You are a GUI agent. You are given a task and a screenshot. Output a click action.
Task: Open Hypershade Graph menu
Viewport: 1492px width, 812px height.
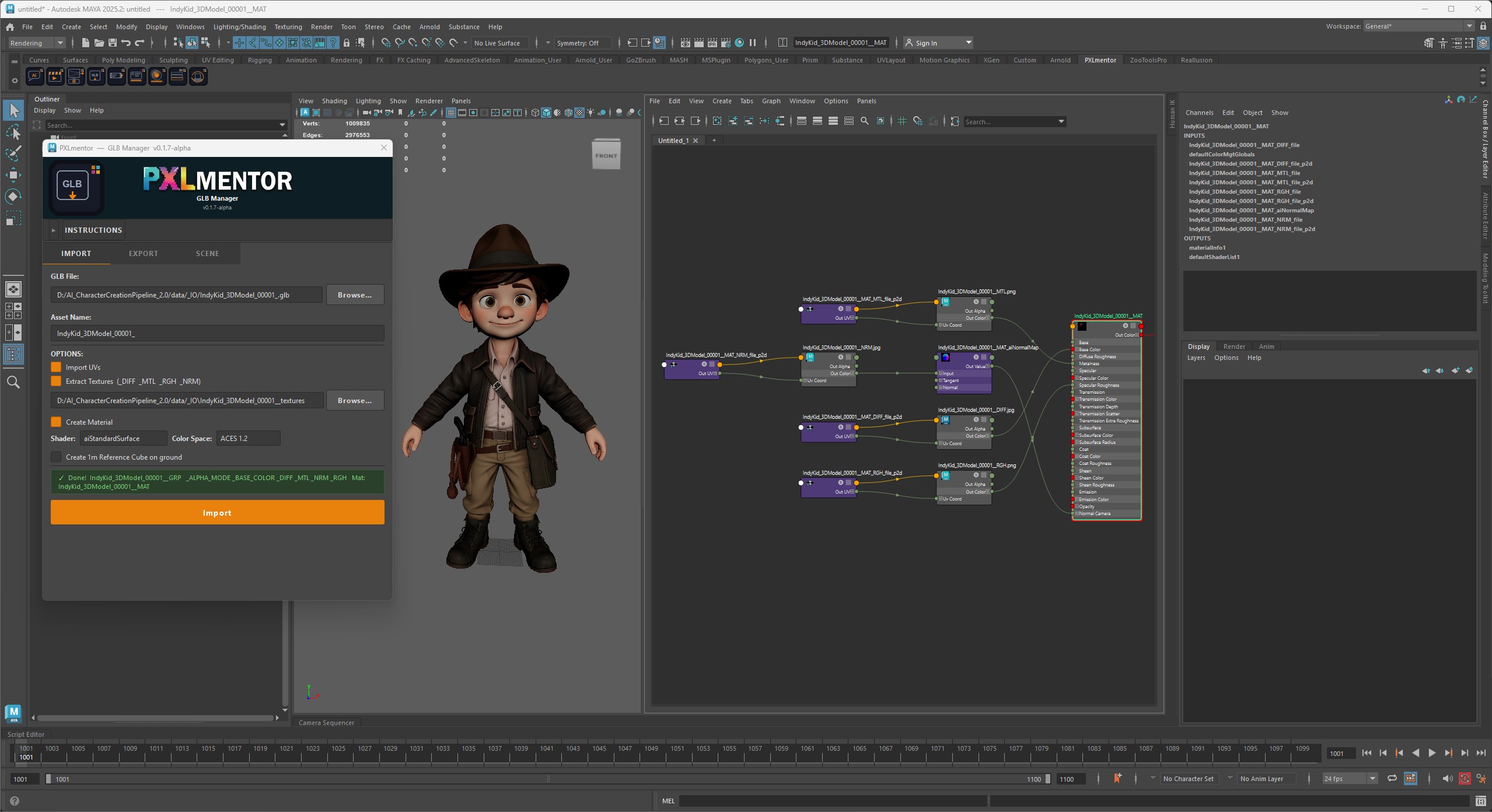click(x=771, y=101)
